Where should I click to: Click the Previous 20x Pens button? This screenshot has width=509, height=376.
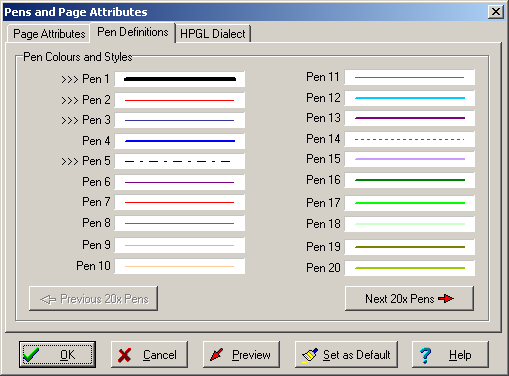(x=93, y=299)
